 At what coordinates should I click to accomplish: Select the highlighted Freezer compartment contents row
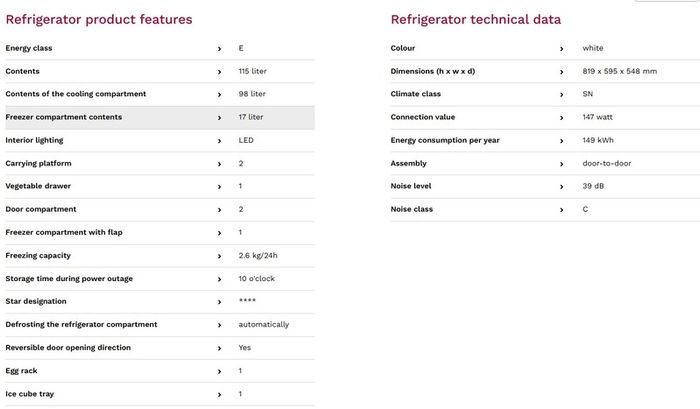point(160,117)
